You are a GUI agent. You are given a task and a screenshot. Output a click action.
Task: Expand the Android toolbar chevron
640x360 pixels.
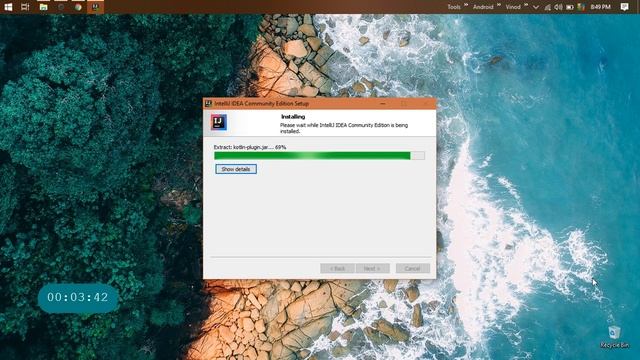498,5
